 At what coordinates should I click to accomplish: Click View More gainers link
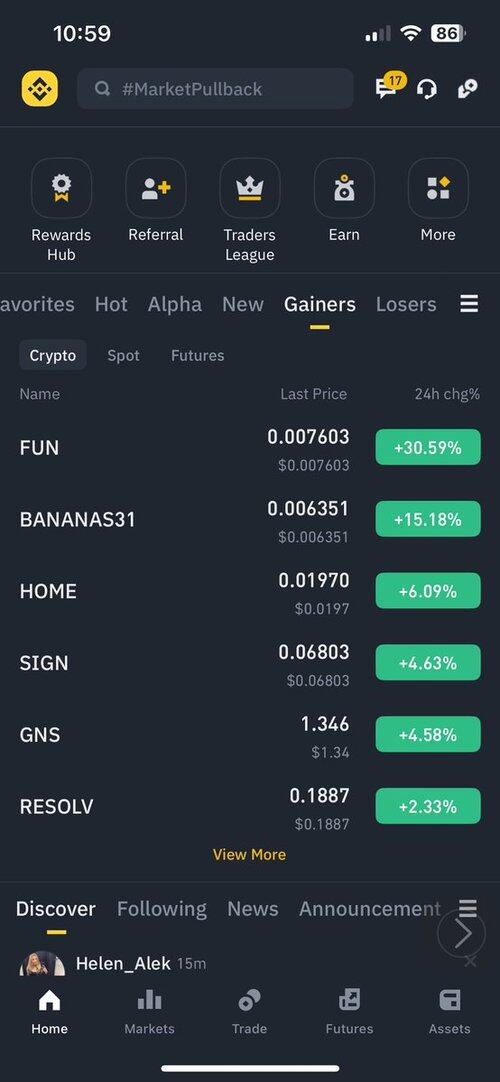click(250, 854)
